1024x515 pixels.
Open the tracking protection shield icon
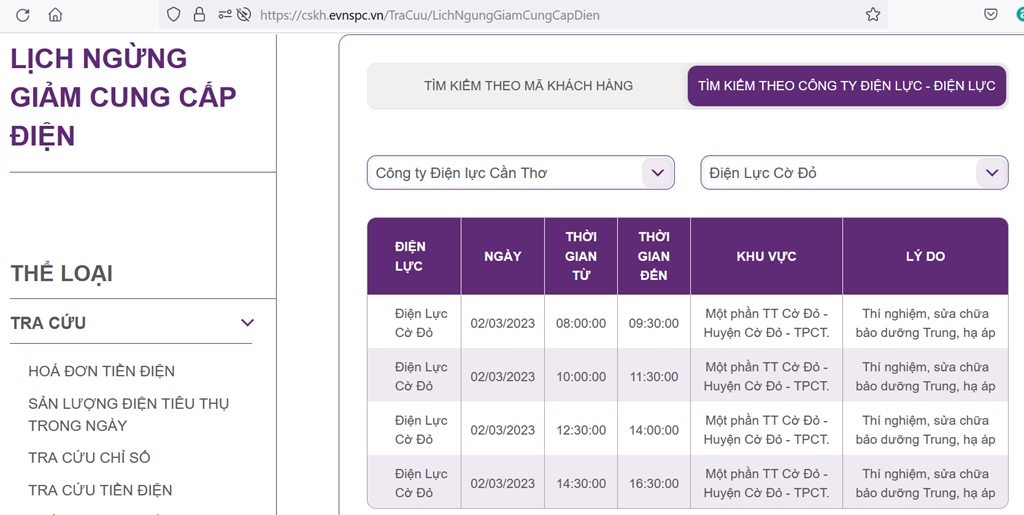click(x=174, y=15)
